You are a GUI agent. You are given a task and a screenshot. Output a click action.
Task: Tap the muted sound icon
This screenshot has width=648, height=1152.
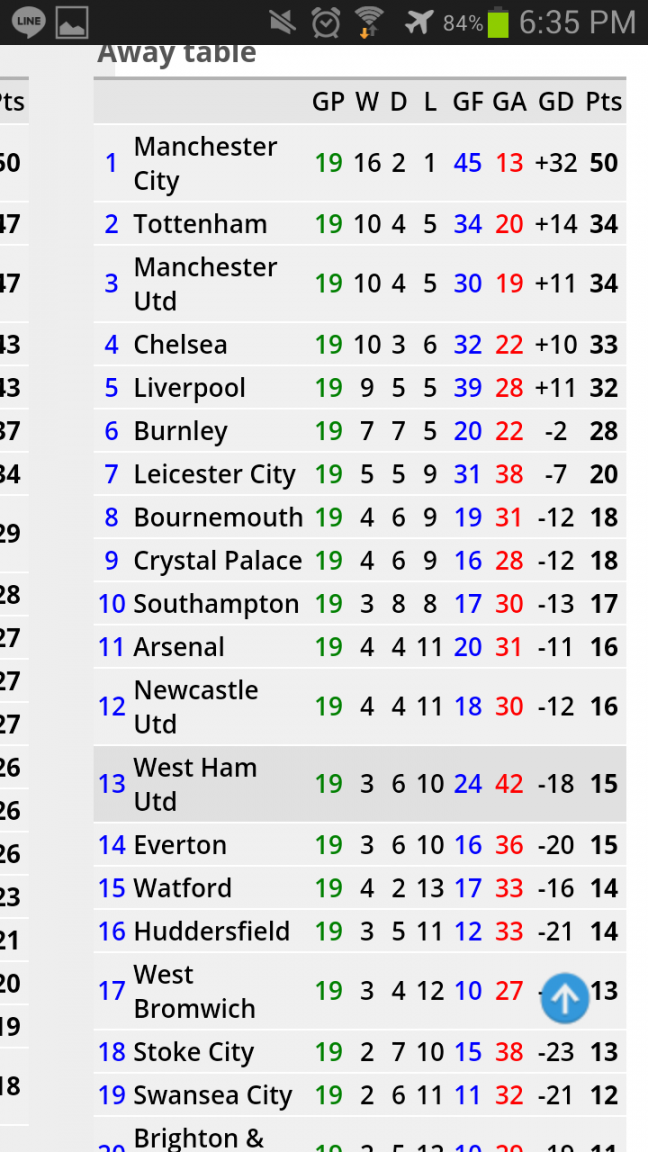point(284,22)
